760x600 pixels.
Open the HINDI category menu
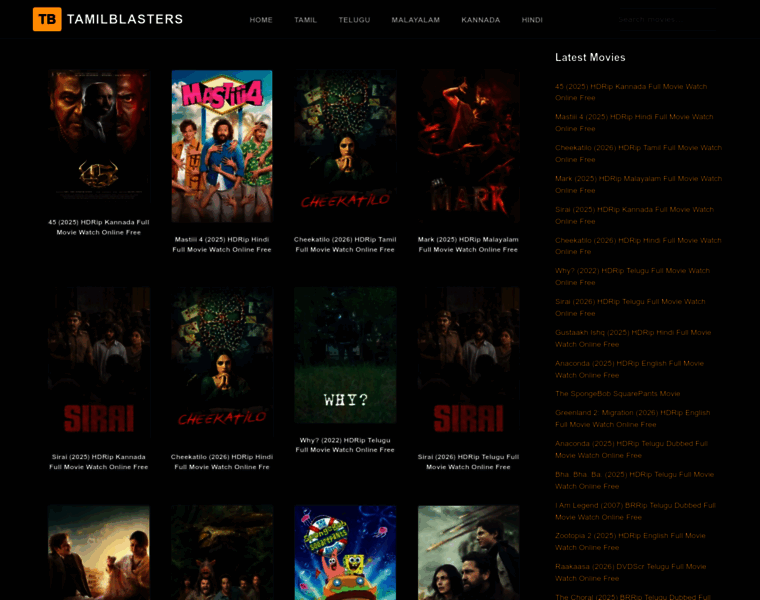click(x=532, y=20)
